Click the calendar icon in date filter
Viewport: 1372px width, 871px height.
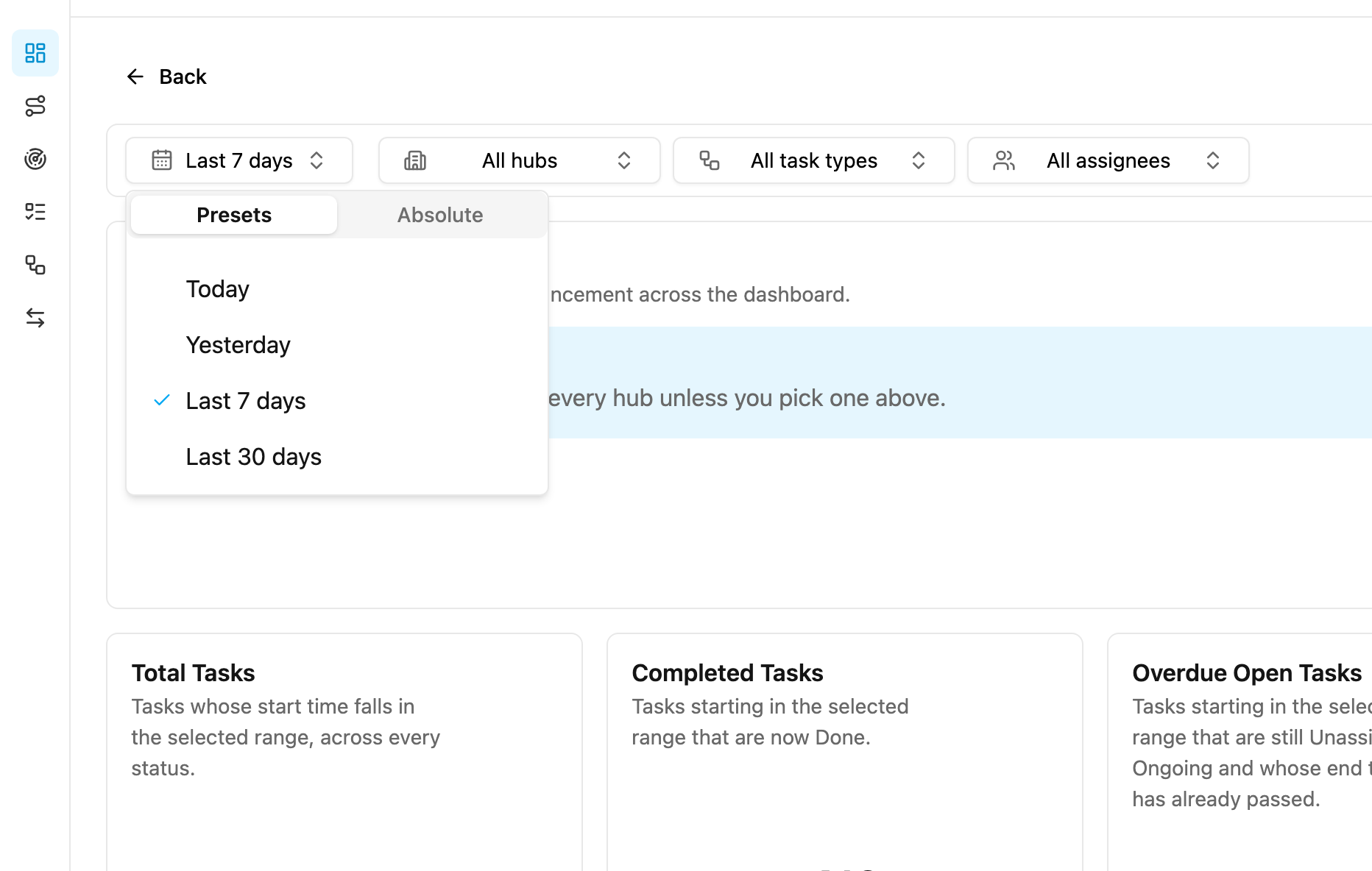tap(162, 160)
